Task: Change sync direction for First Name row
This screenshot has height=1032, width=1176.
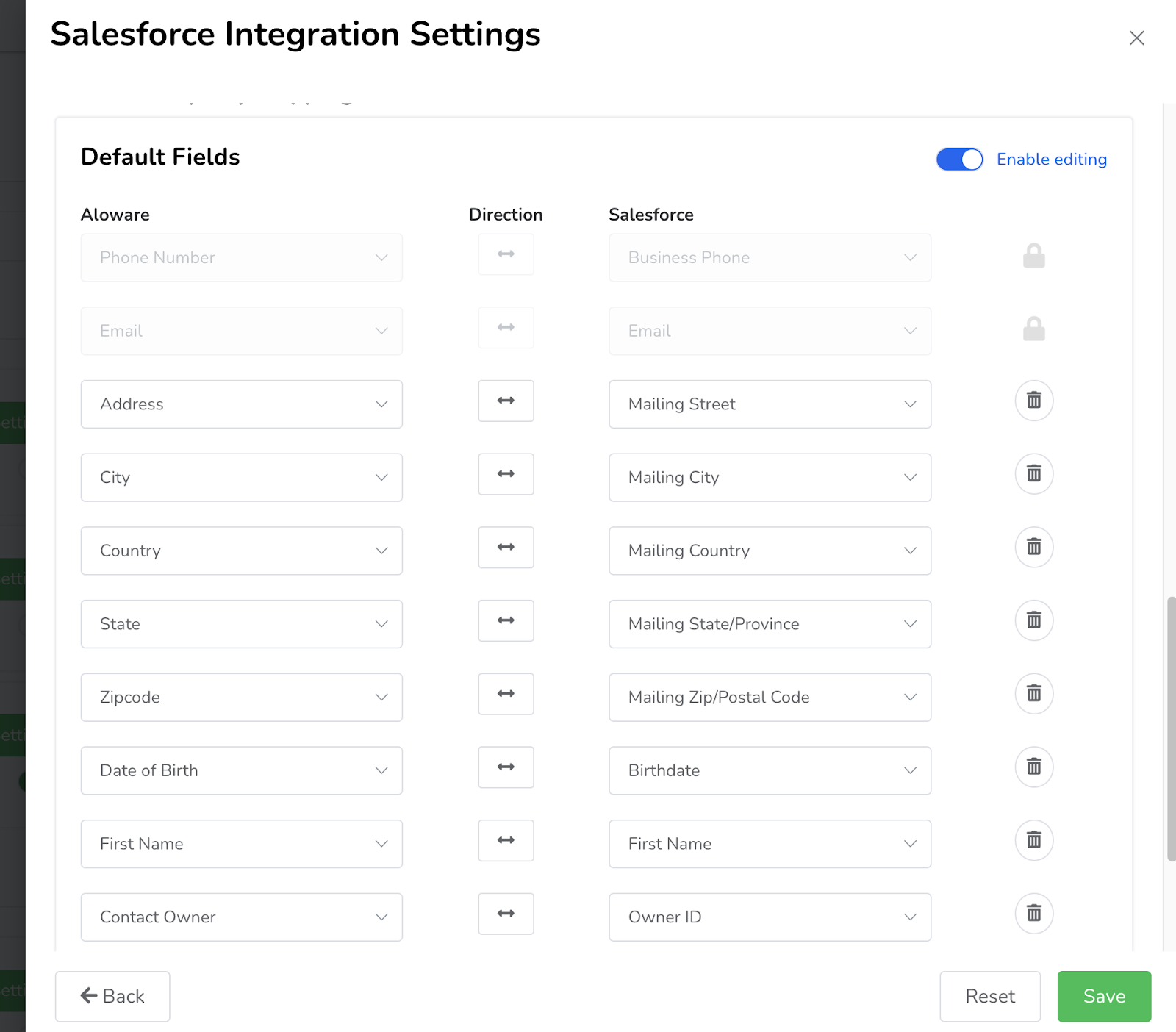Action: 506,840
